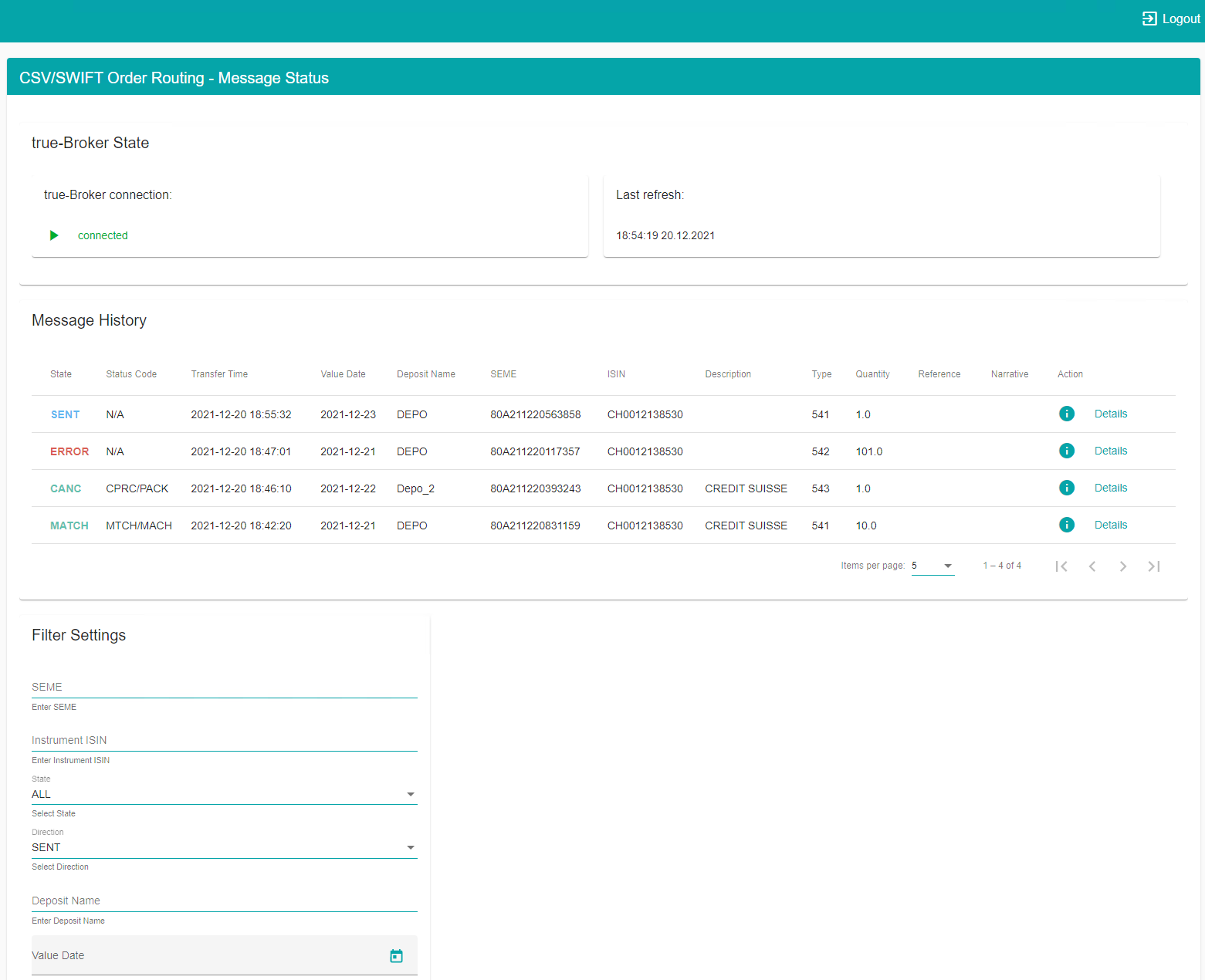
Task: Open Details link for ERROR message
Action: [x=1111, y=451]
